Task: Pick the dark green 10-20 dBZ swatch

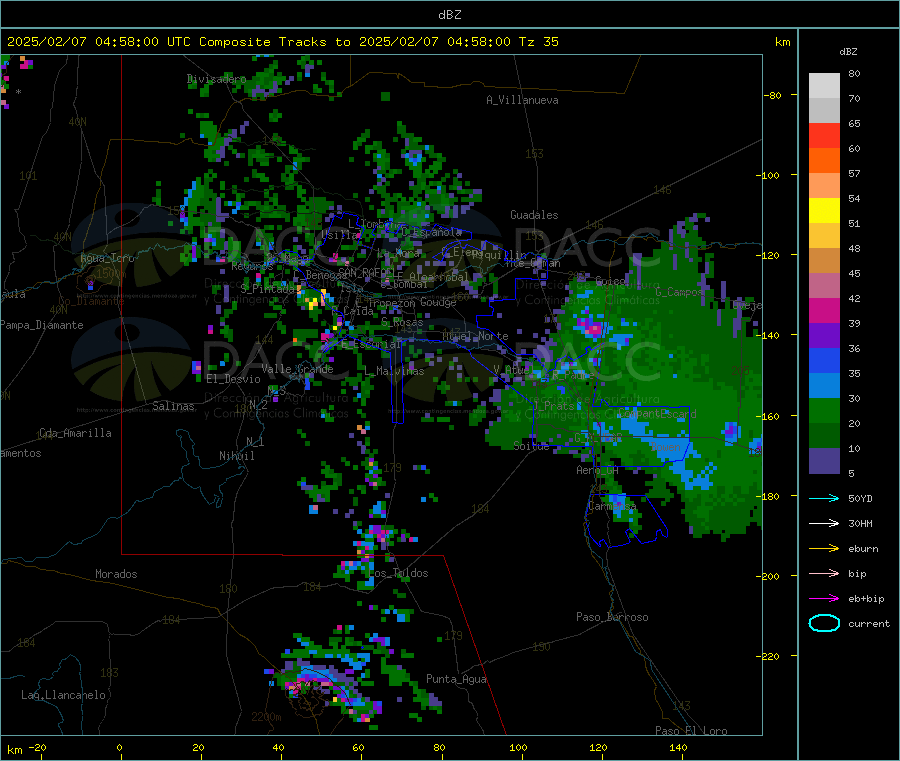Action: point(824,436)
